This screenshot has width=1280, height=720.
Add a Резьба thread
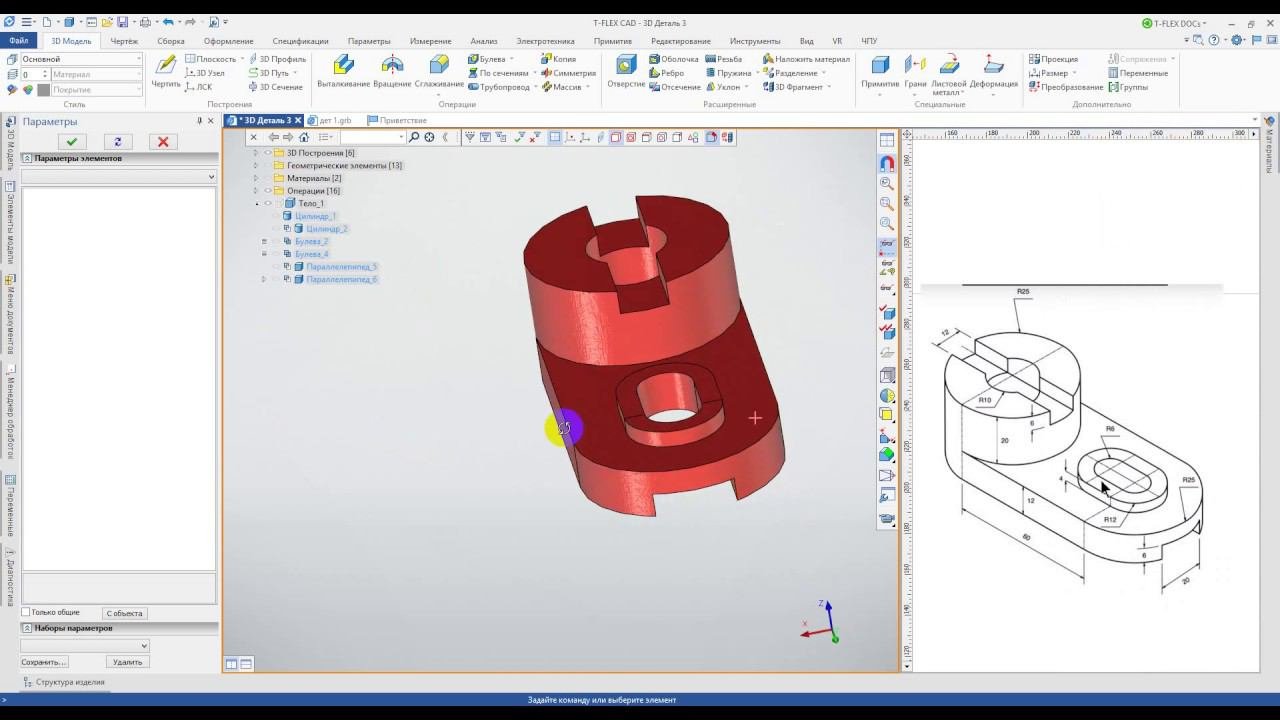722,59
